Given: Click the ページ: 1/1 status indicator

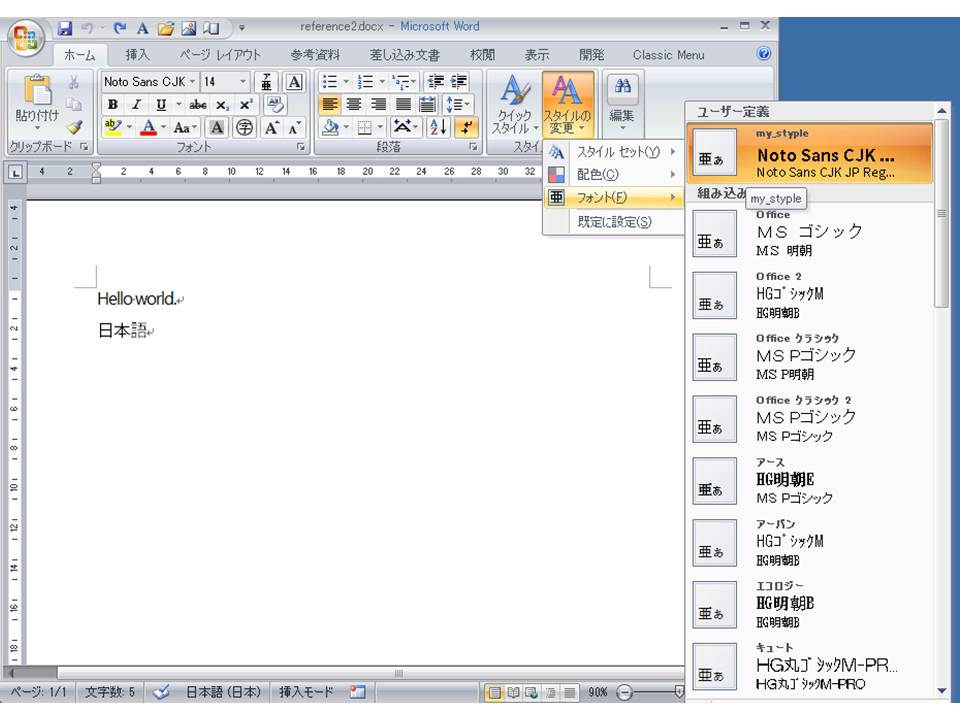Looking at the screenshot, I should 38,692.
